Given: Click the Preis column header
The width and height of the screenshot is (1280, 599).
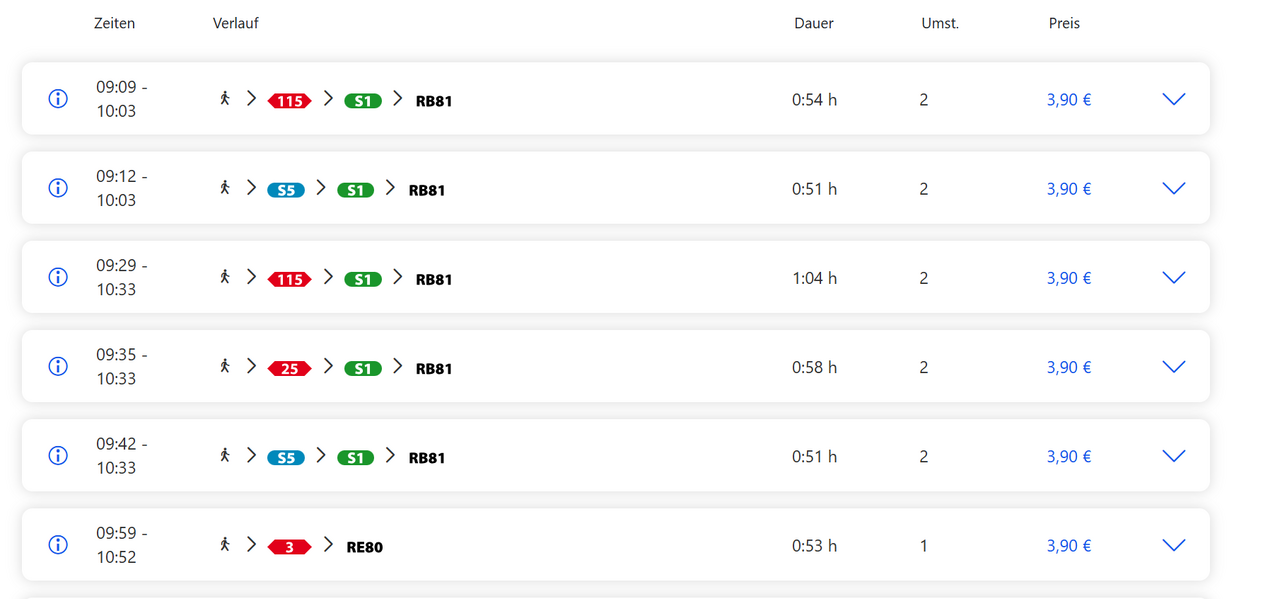Looking at the screenshot, I should coord(1064,23).
